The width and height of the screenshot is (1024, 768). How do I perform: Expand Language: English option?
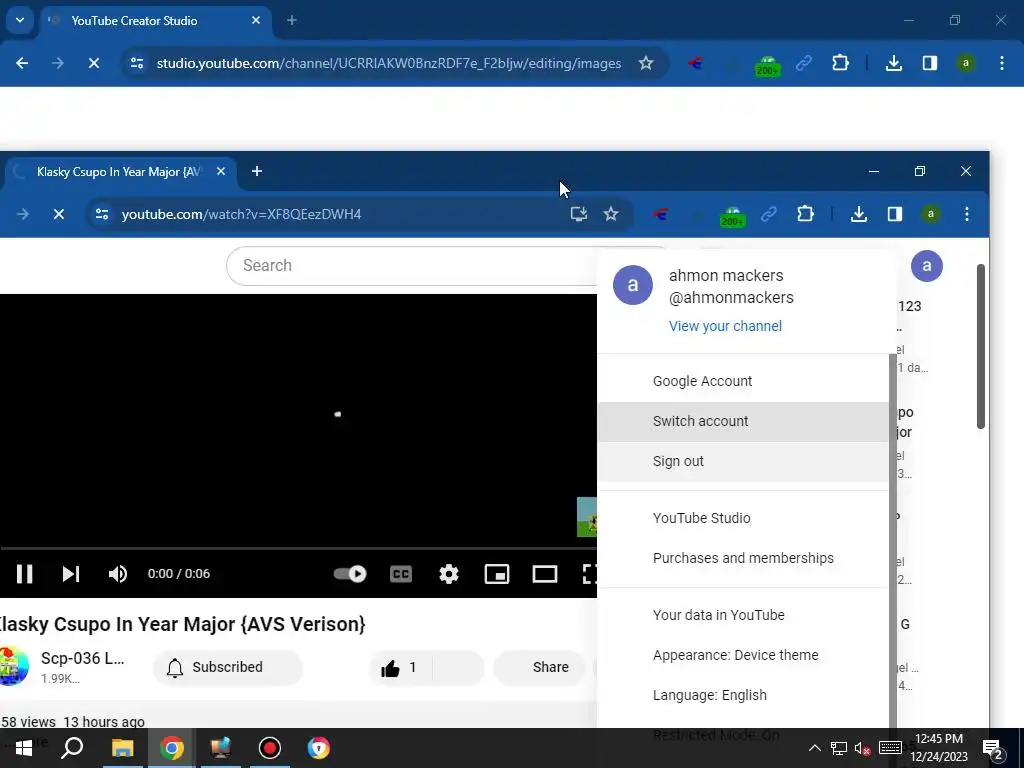coord(743,695)
